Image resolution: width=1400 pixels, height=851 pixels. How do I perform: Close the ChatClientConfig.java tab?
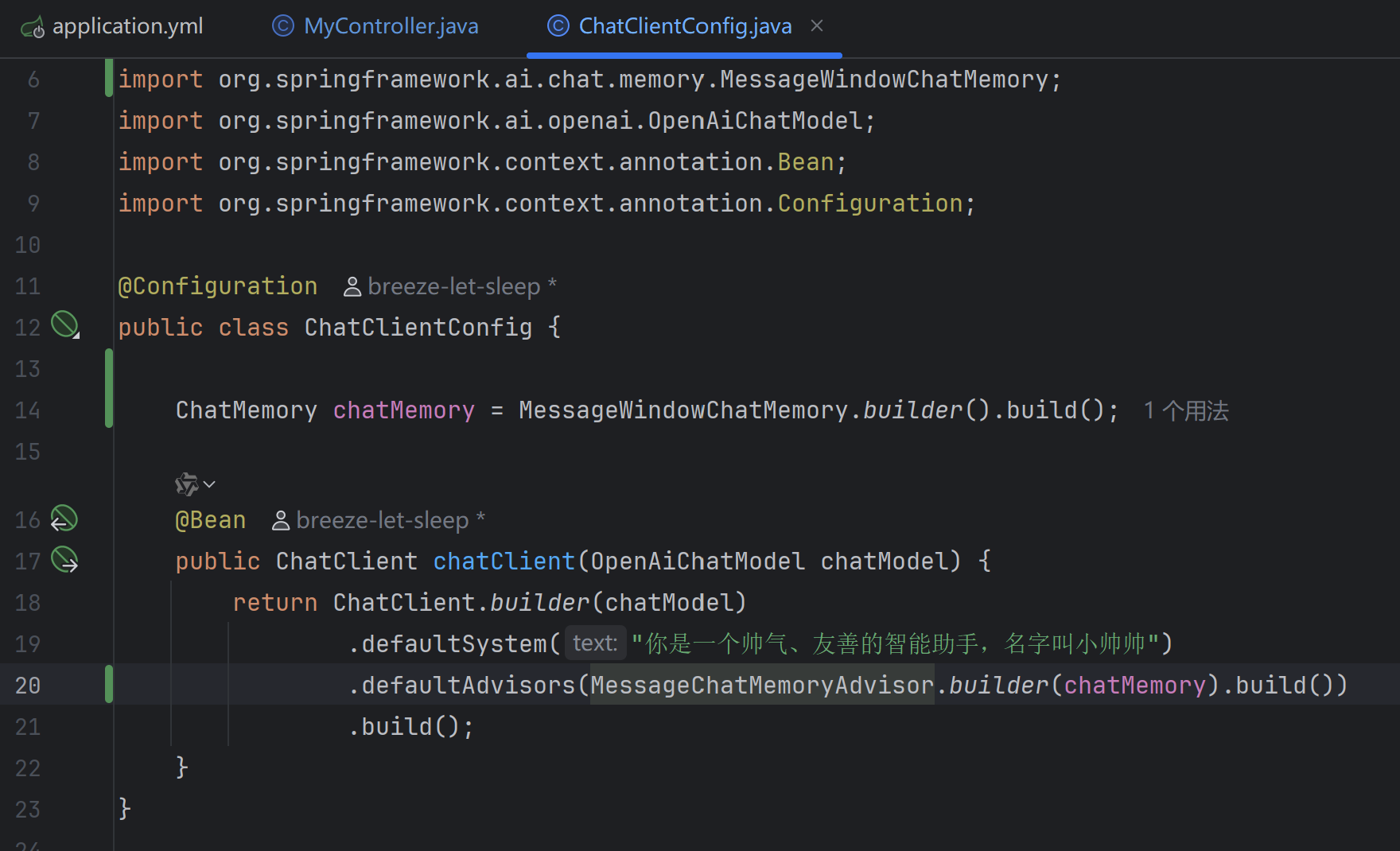(x=817, y=25)
